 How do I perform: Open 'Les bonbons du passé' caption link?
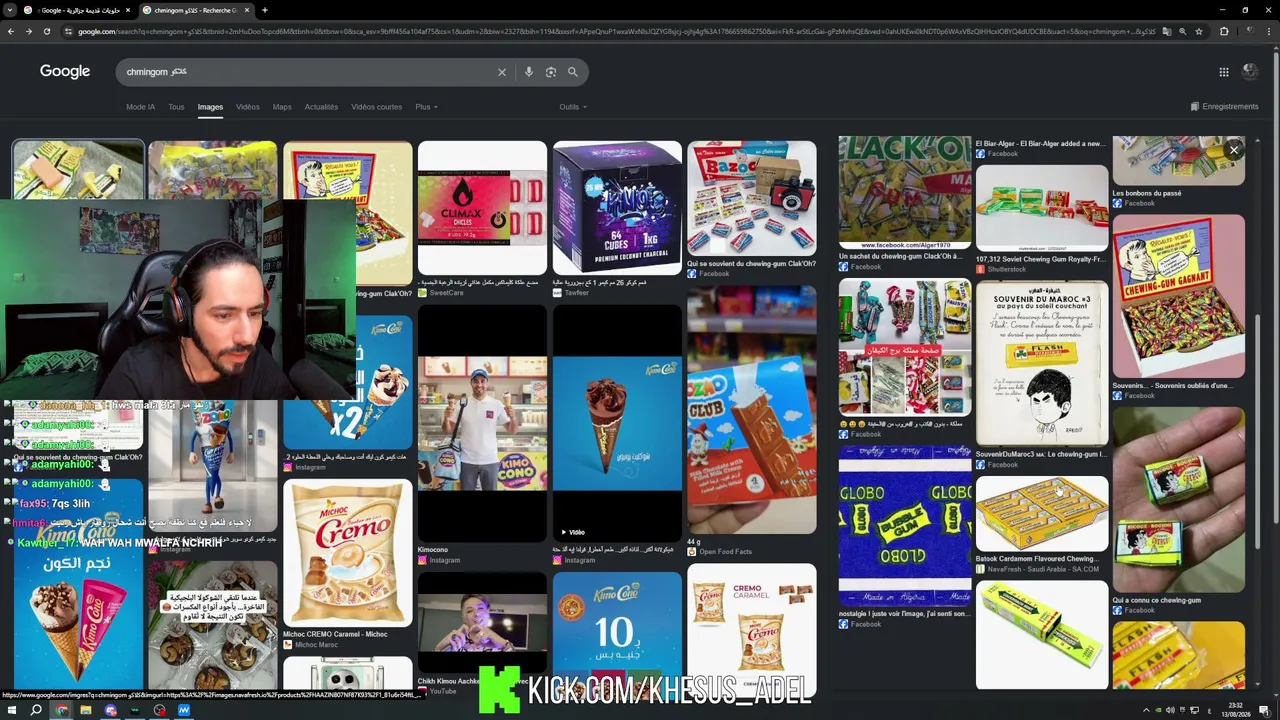pyautogui.click(x=1147, y=193)
